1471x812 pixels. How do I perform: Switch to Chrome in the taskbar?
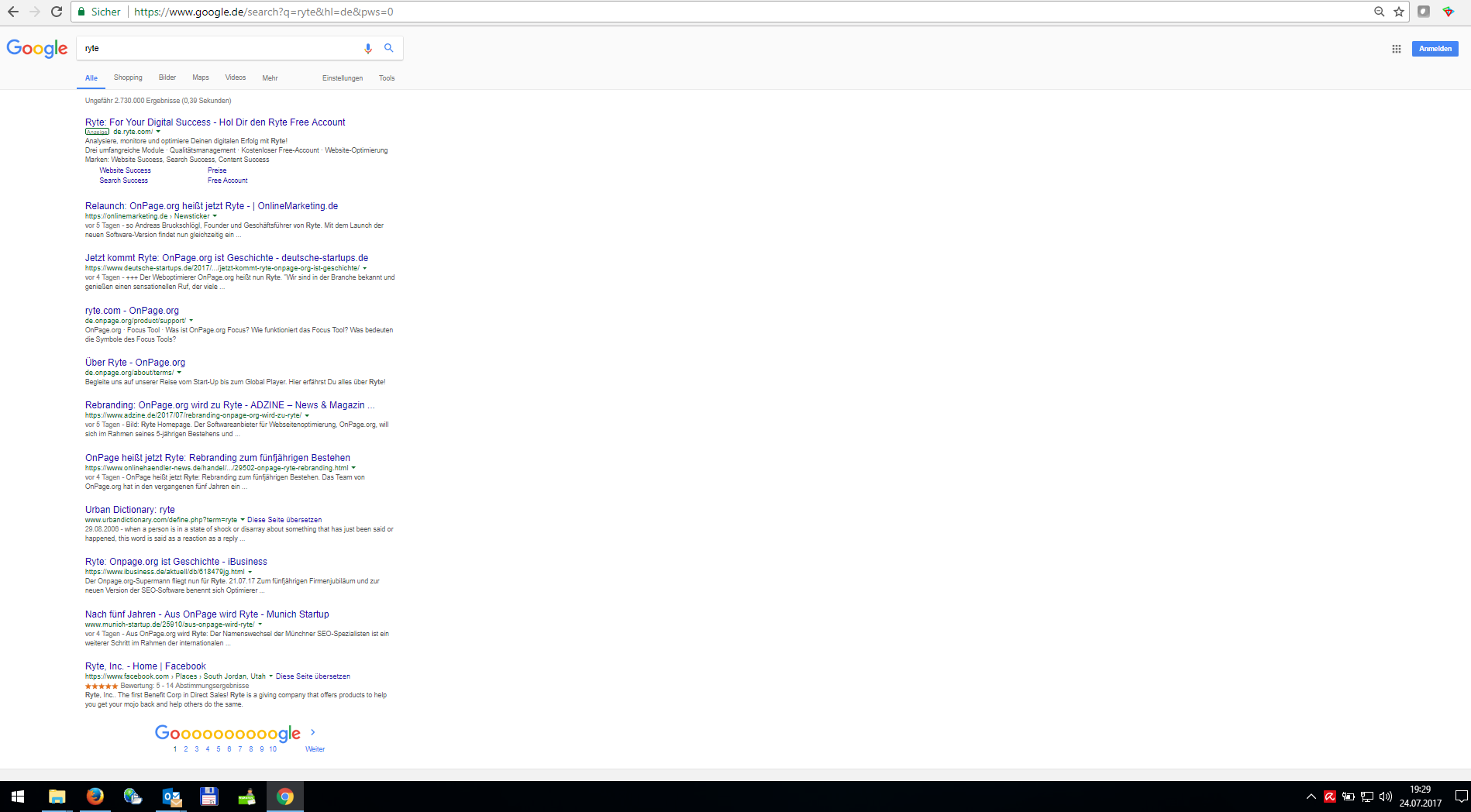coord(285,797)
